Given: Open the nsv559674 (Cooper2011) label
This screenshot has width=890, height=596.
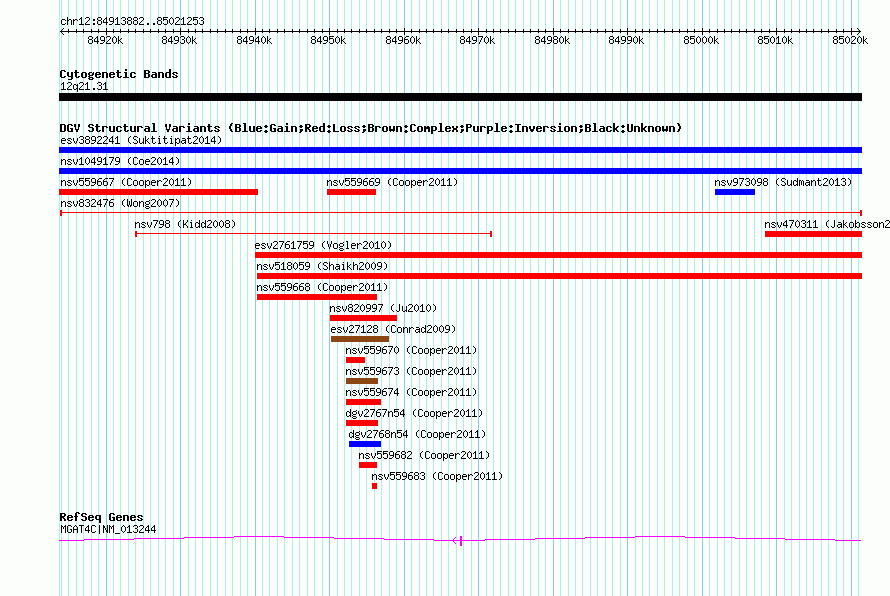Looking at the screenshot, I should click(x=411, y=392).
